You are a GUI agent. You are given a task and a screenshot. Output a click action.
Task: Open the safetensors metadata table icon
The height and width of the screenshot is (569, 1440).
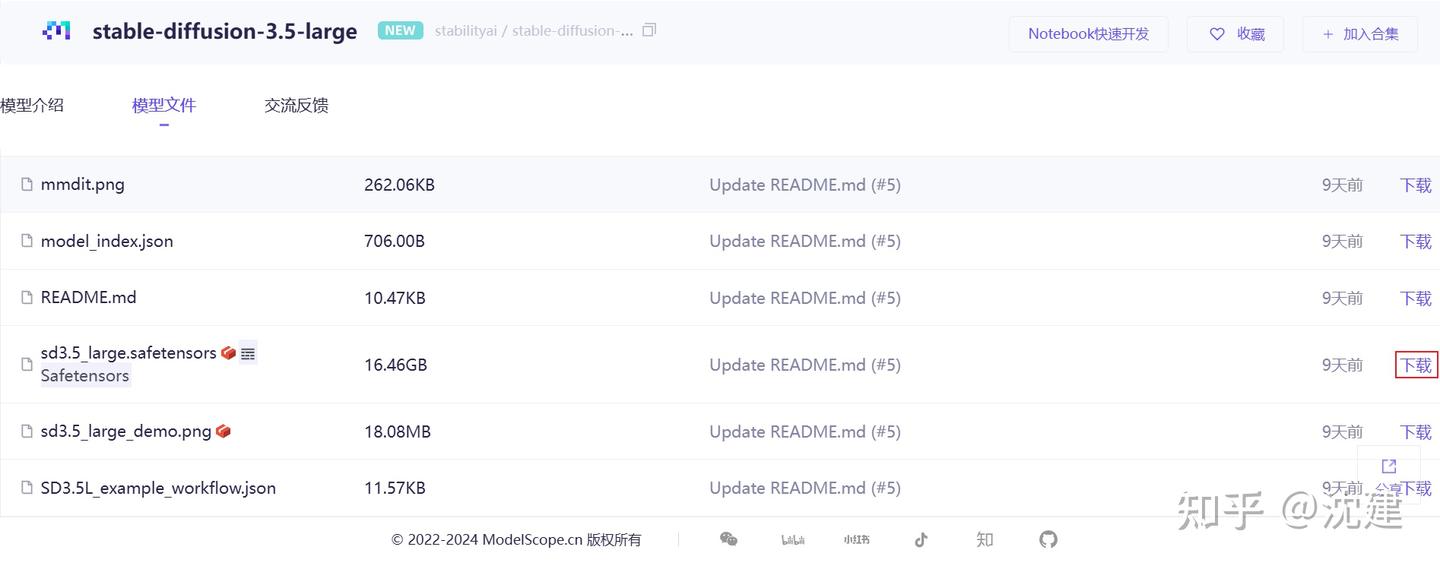[248, 353]
